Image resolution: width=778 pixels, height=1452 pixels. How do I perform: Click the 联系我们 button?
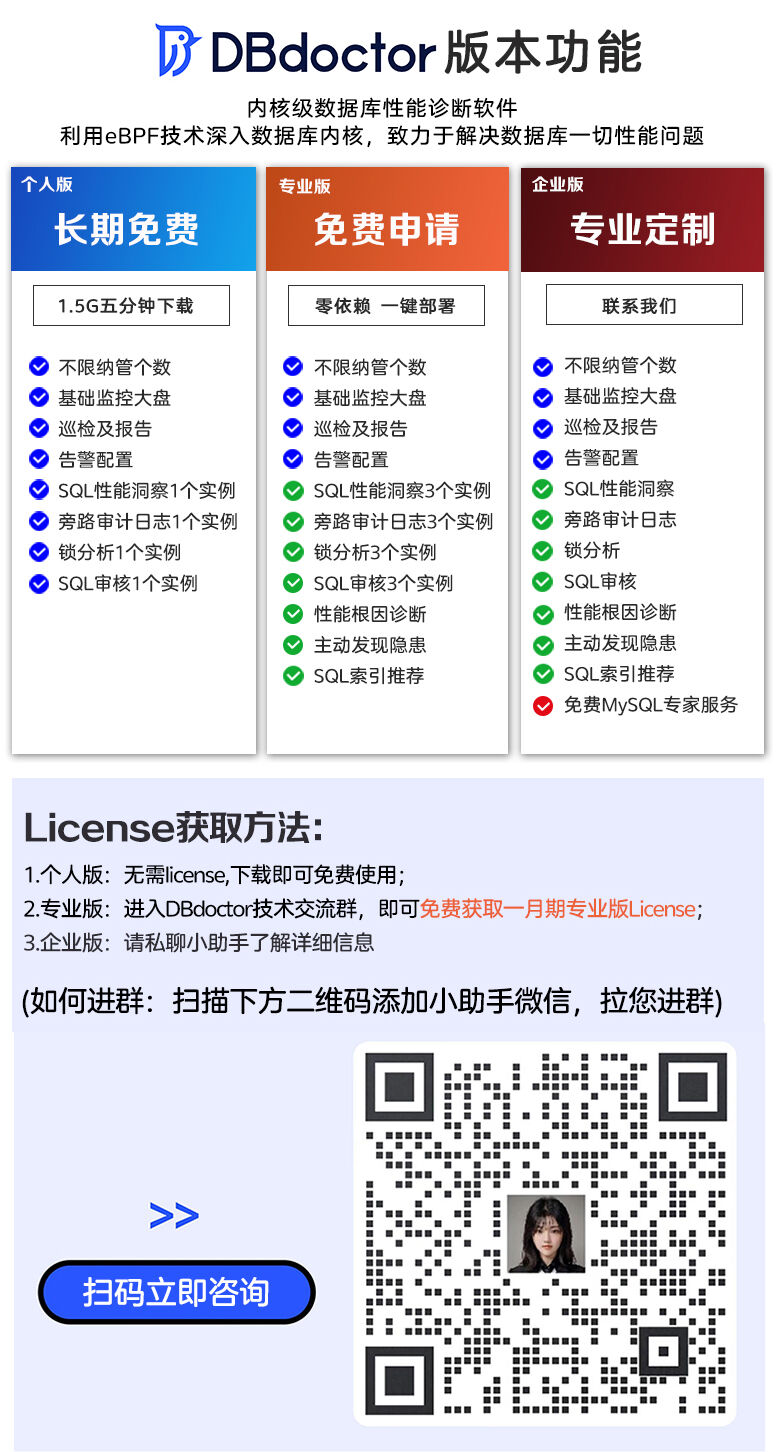644,304
